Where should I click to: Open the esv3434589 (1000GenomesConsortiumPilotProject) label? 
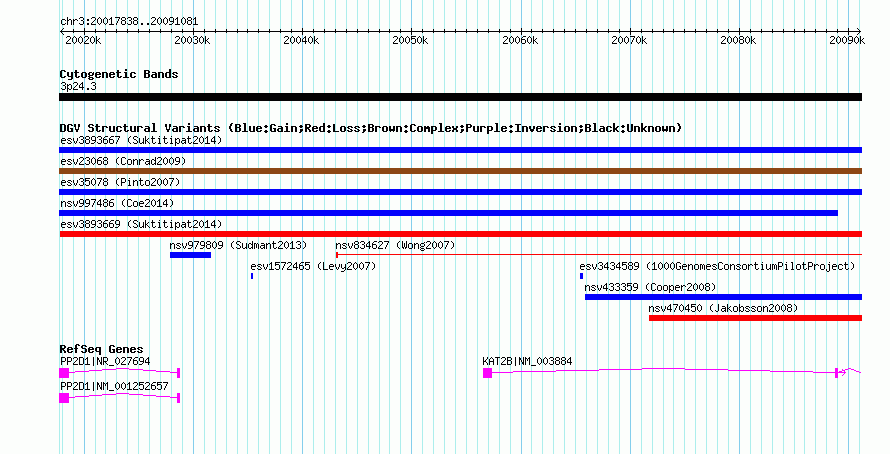(x=717, y=266)
